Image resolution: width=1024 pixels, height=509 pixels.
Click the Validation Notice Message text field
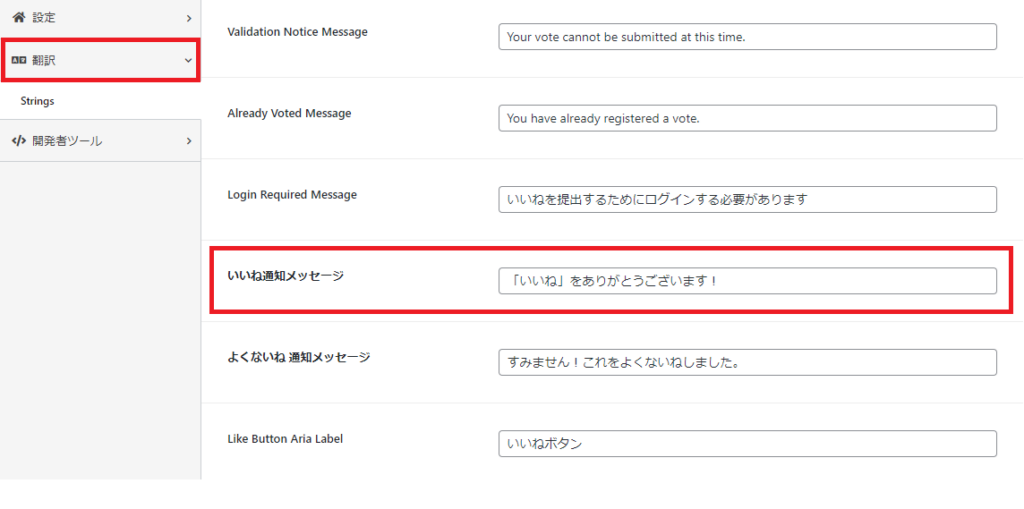click(747, 37)
